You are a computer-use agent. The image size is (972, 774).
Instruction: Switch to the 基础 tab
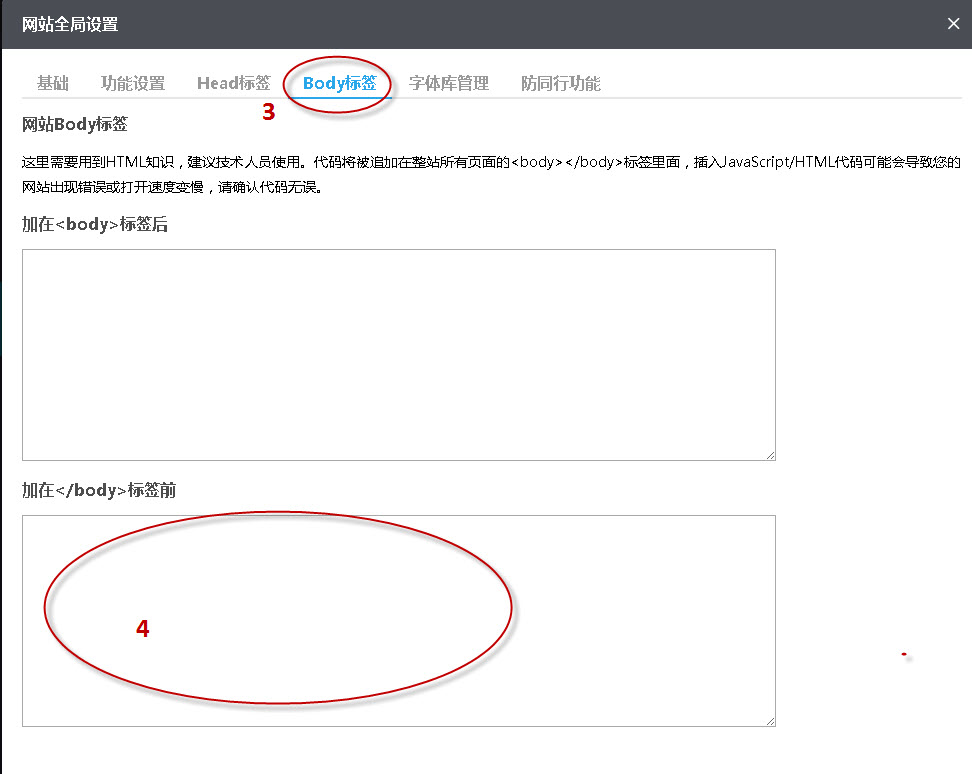53,84
